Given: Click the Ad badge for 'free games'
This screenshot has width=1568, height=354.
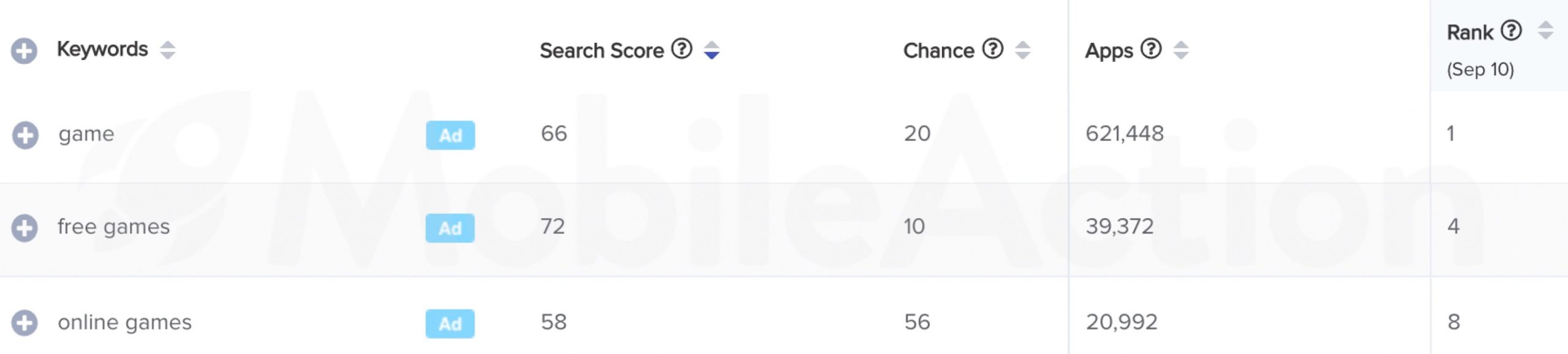Looking at the screenshot, I should [x=450, y=228].
